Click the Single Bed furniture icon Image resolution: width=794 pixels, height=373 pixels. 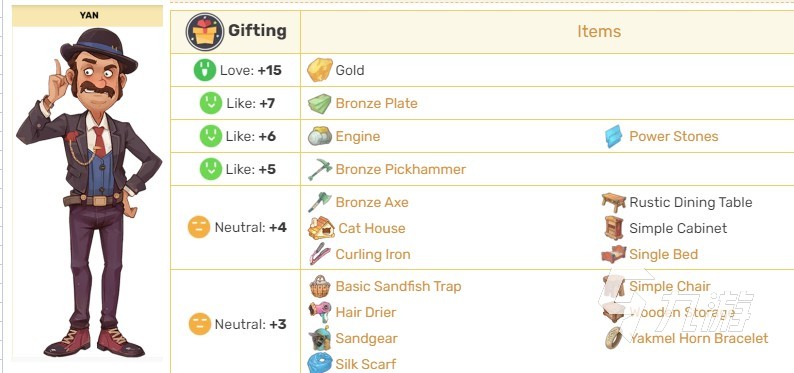tap(614, 254)
